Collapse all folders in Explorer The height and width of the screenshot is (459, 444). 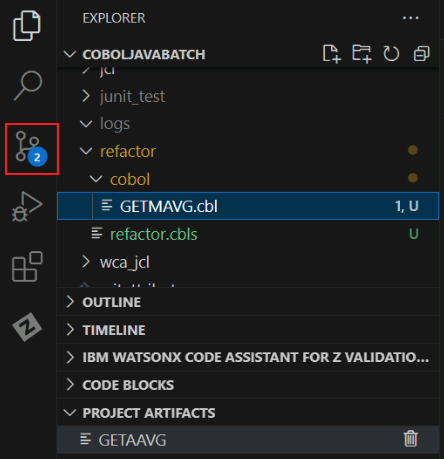click(421, 54)
